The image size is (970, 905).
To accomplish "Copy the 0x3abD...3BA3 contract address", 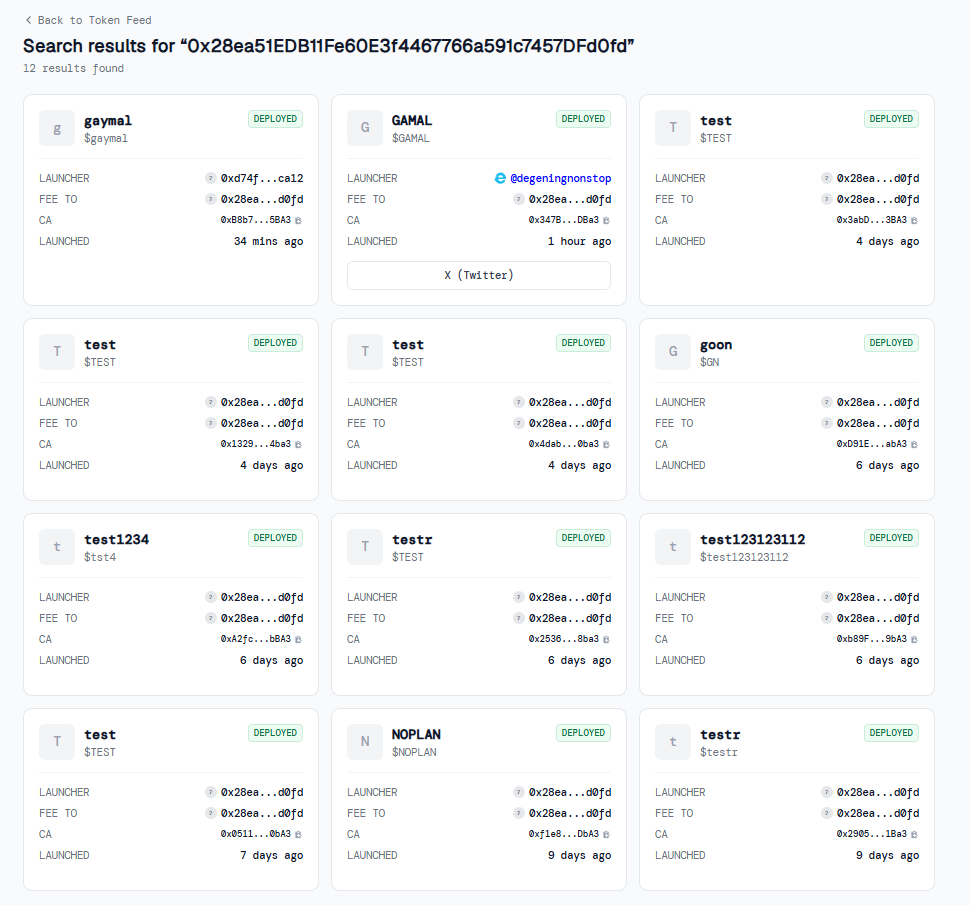I will [914, 220].
